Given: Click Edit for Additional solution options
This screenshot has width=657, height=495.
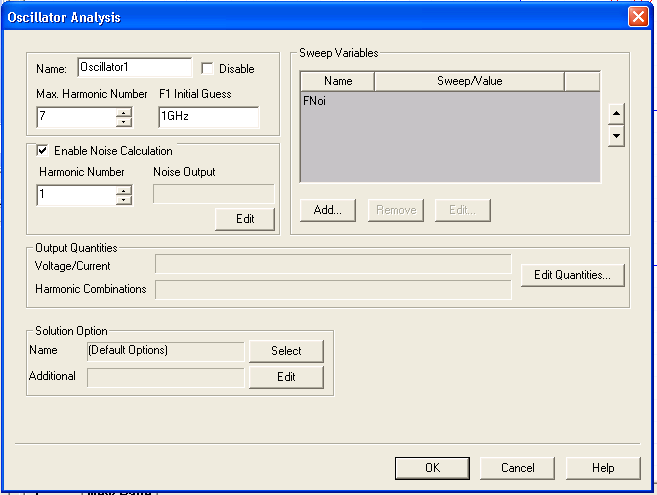Looking at the screenshot, I should click(x=286, y=377).
